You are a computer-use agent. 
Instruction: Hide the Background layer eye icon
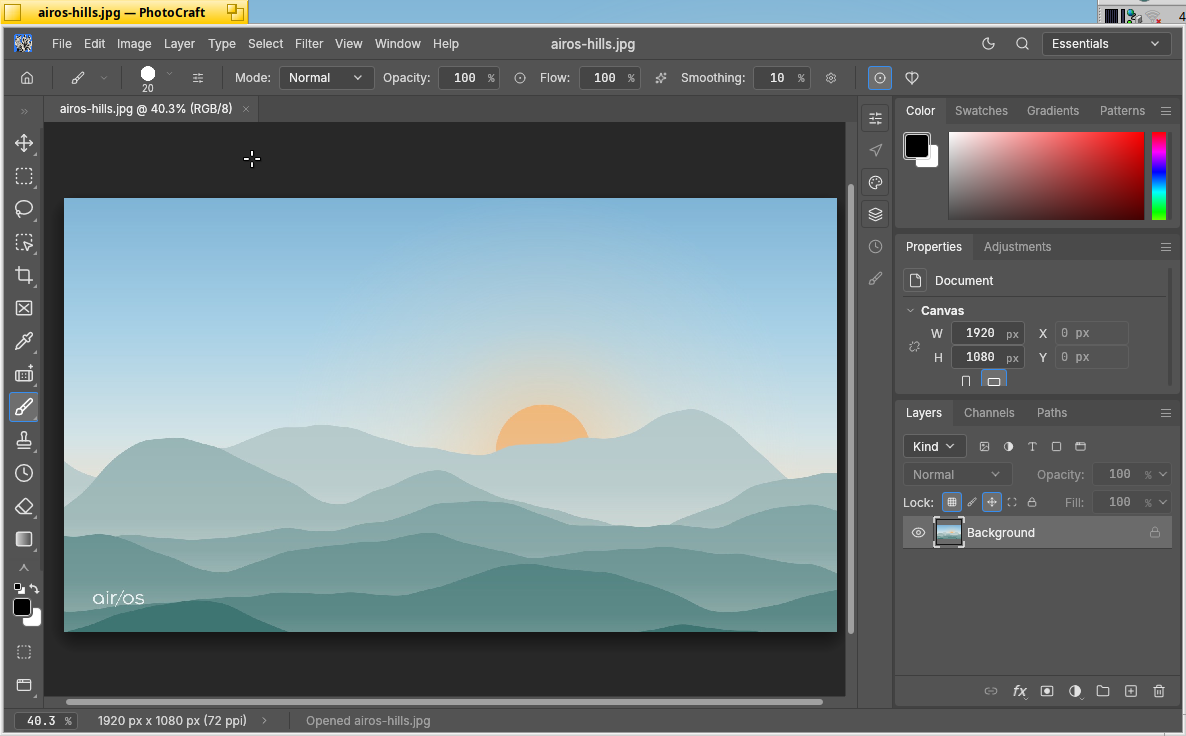pos(918,533)
